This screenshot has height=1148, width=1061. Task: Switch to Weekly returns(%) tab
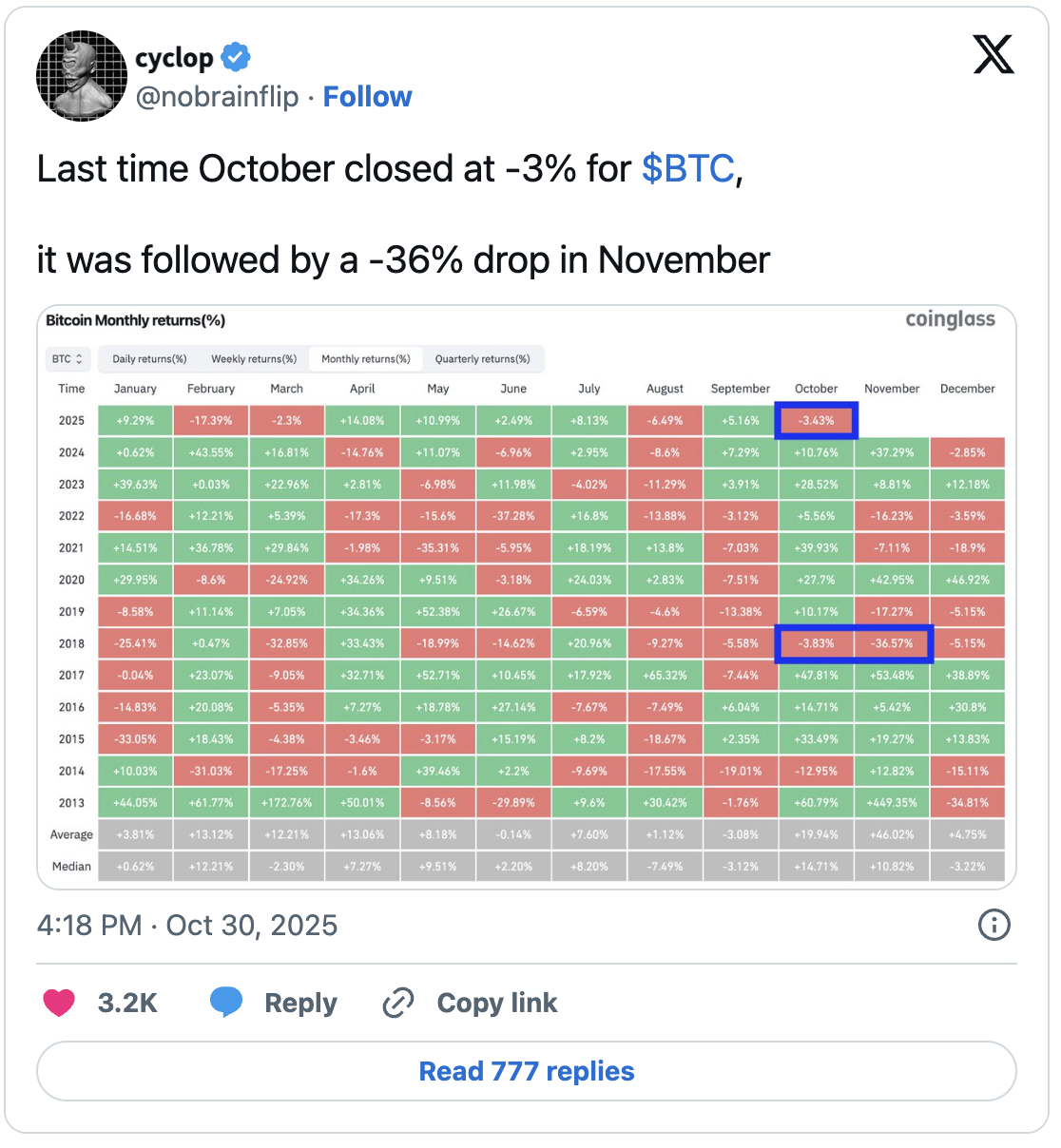point(254,359)
